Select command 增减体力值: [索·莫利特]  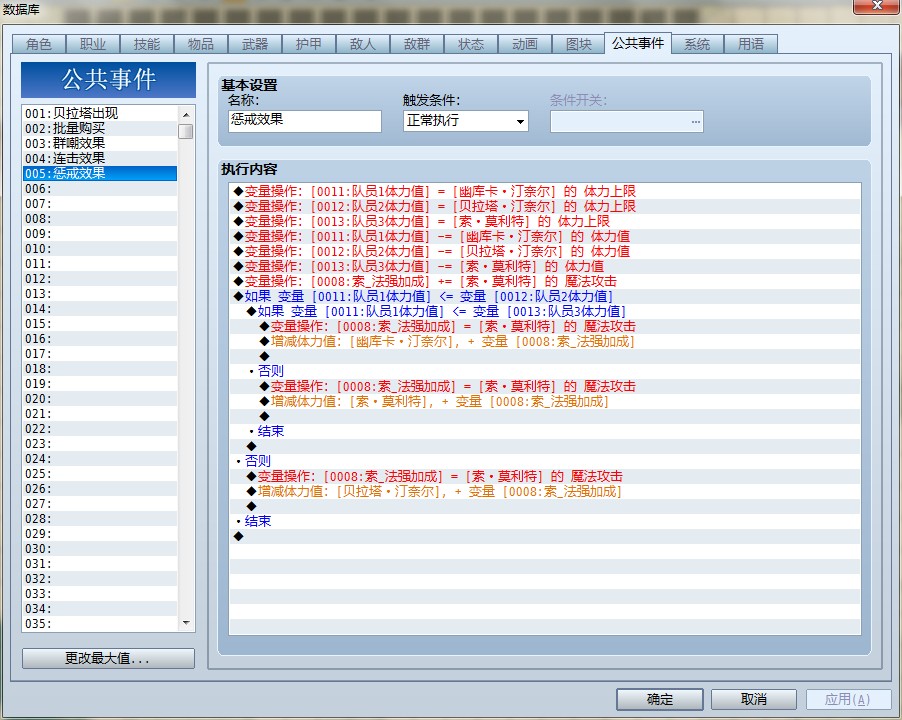545,401
